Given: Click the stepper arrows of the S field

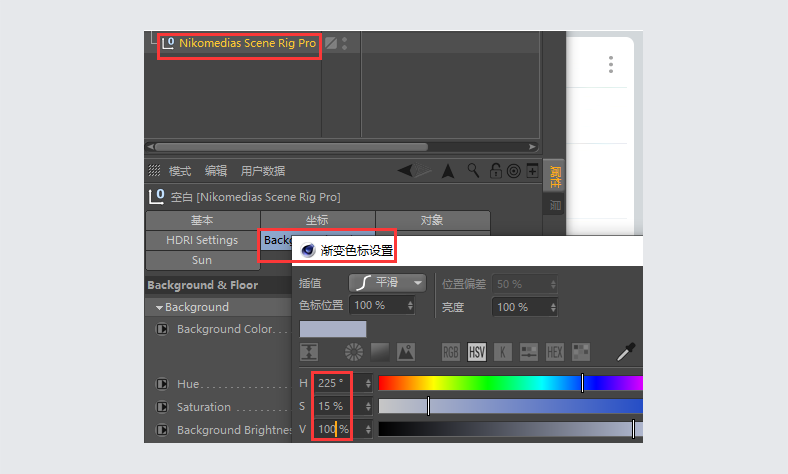Looking at the screenshot, I should 368,406.
